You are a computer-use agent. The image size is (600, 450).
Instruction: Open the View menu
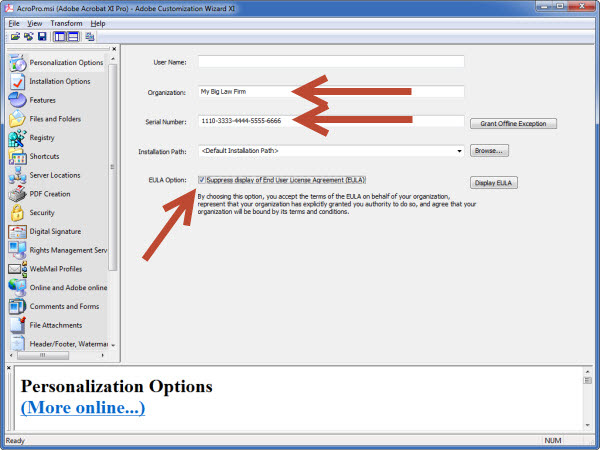34,23
